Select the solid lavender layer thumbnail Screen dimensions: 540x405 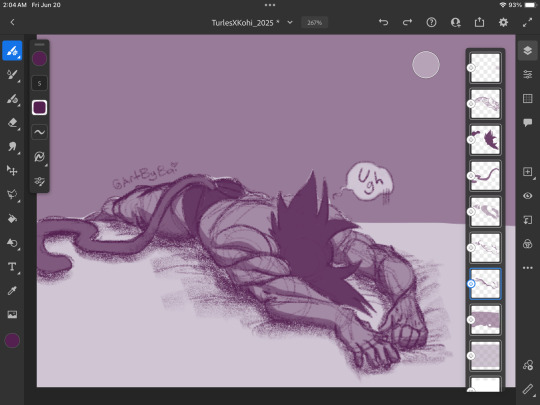[x=485, y=356]
